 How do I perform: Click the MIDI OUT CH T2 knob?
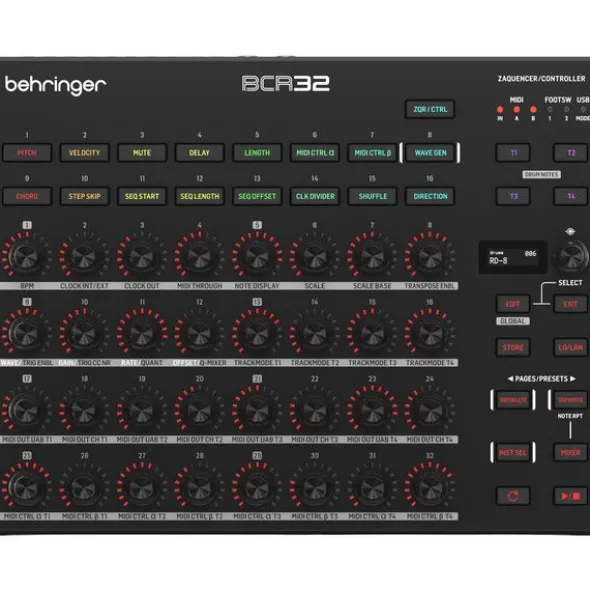pyautogui.click(x=199, y=410)
